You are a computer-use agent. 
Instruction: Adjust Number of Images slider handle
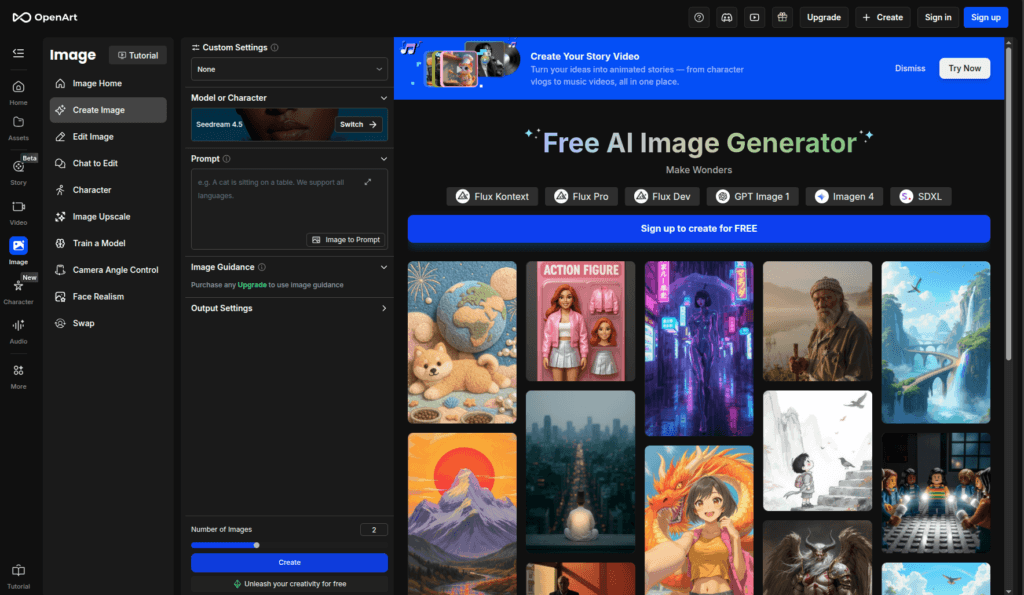pos(257,545)
